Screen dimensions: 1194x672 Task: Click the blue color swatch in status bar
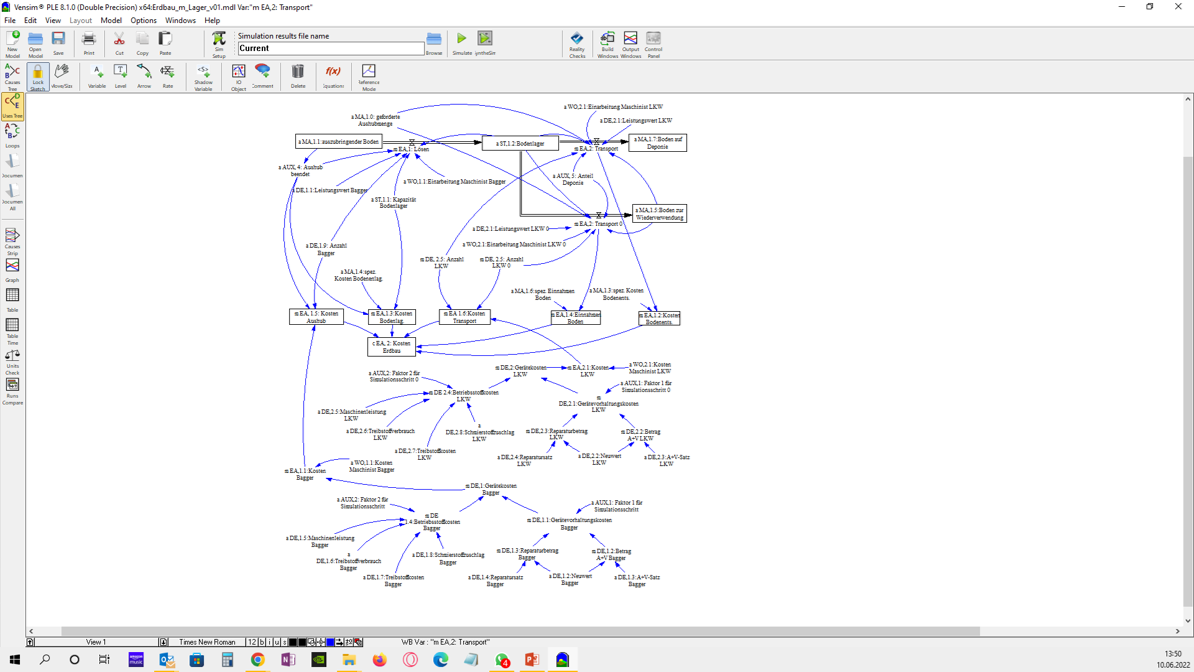coord(330,642)
